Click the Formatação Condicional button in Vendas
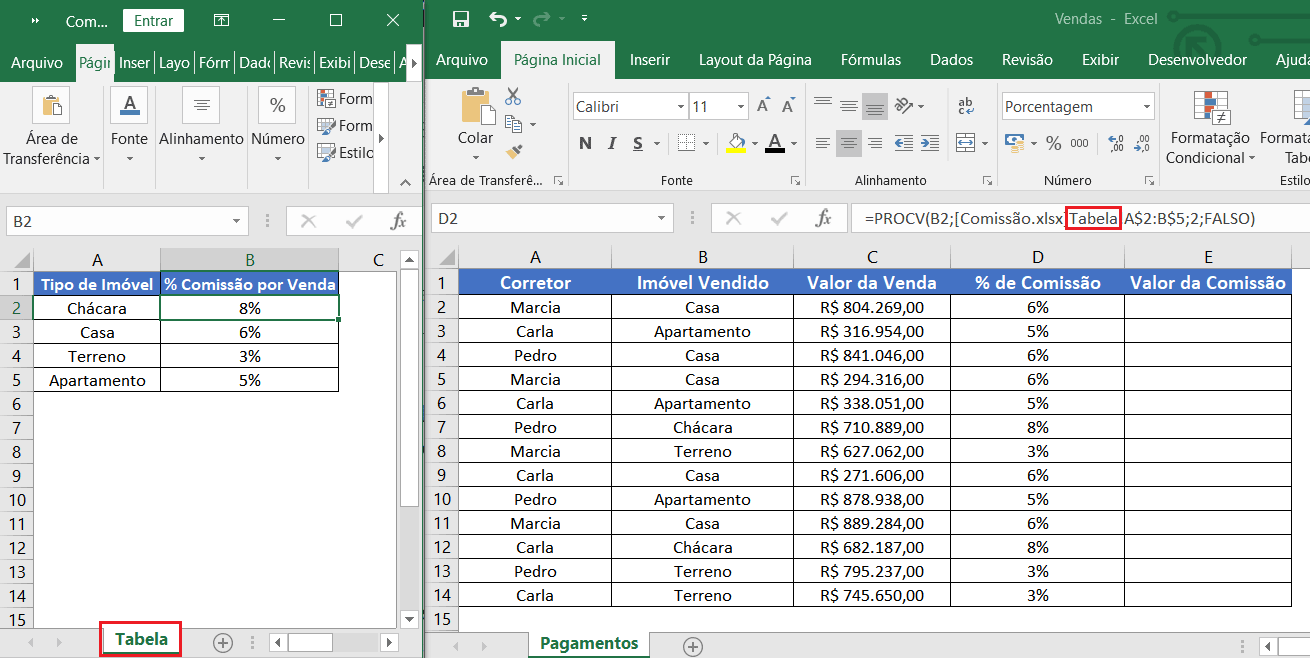The width and height of the screenshot is (1310, 658). [x=1210, y=130]
